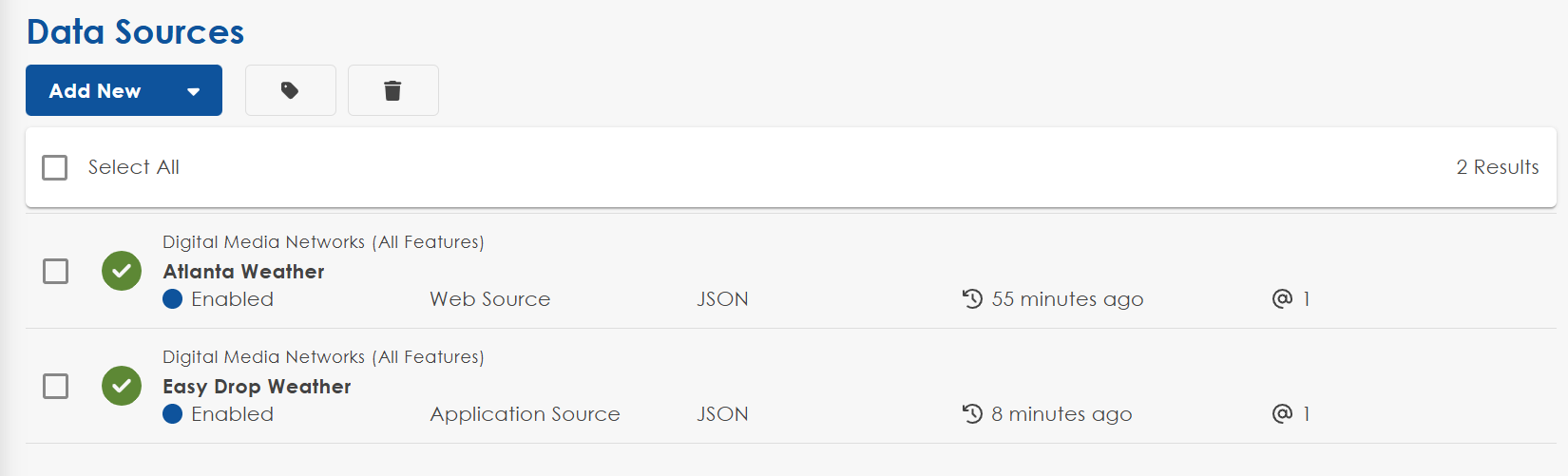Click history clock icon beside 55 minutes ago
This screenshot has height=476, width=1568.
972,299
